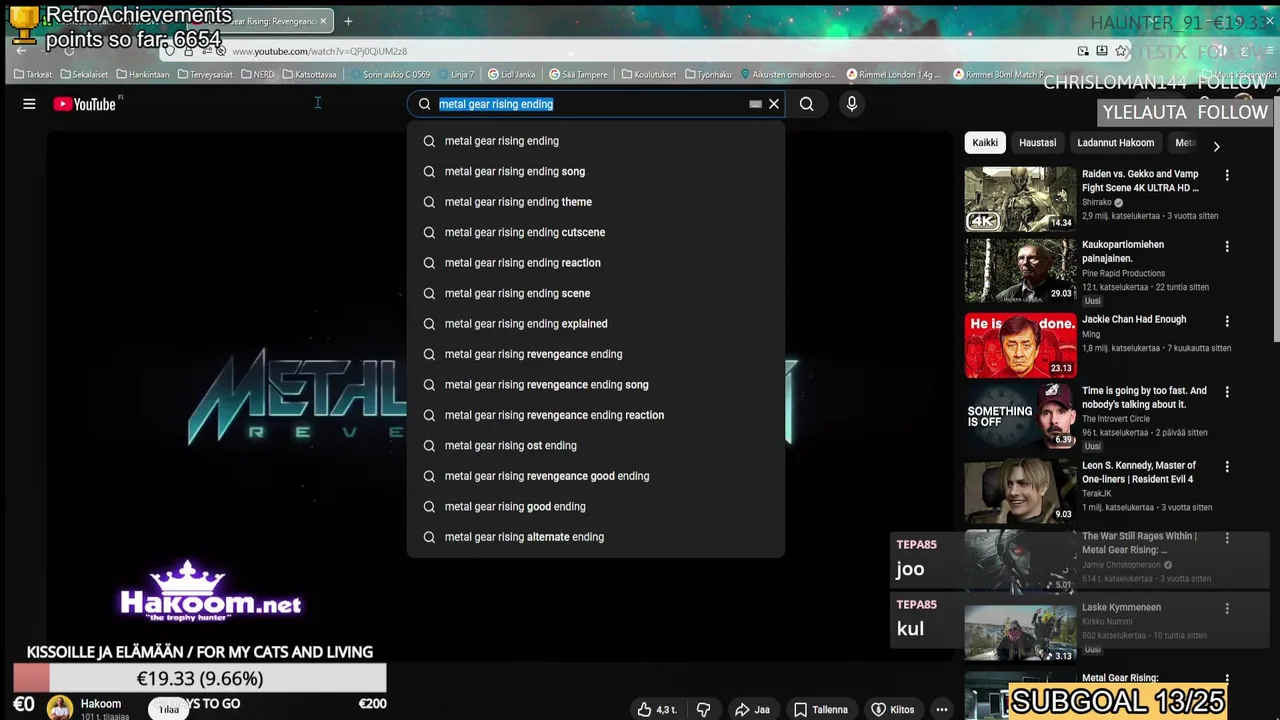Select suggestion 'metal gear rising ost ending'

596,446
